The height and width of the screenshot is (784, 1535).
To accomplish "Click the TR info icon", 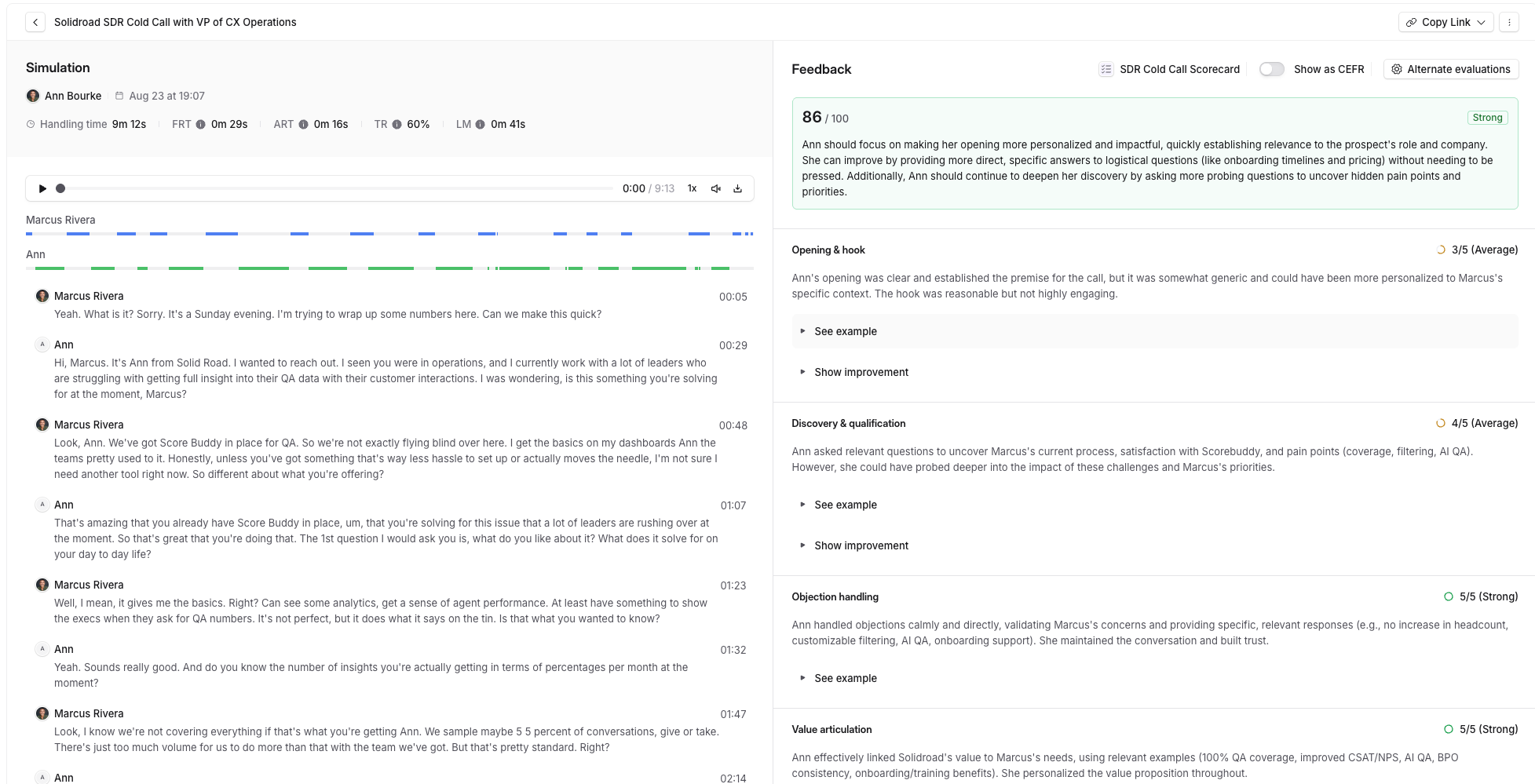I will point(397,124).
